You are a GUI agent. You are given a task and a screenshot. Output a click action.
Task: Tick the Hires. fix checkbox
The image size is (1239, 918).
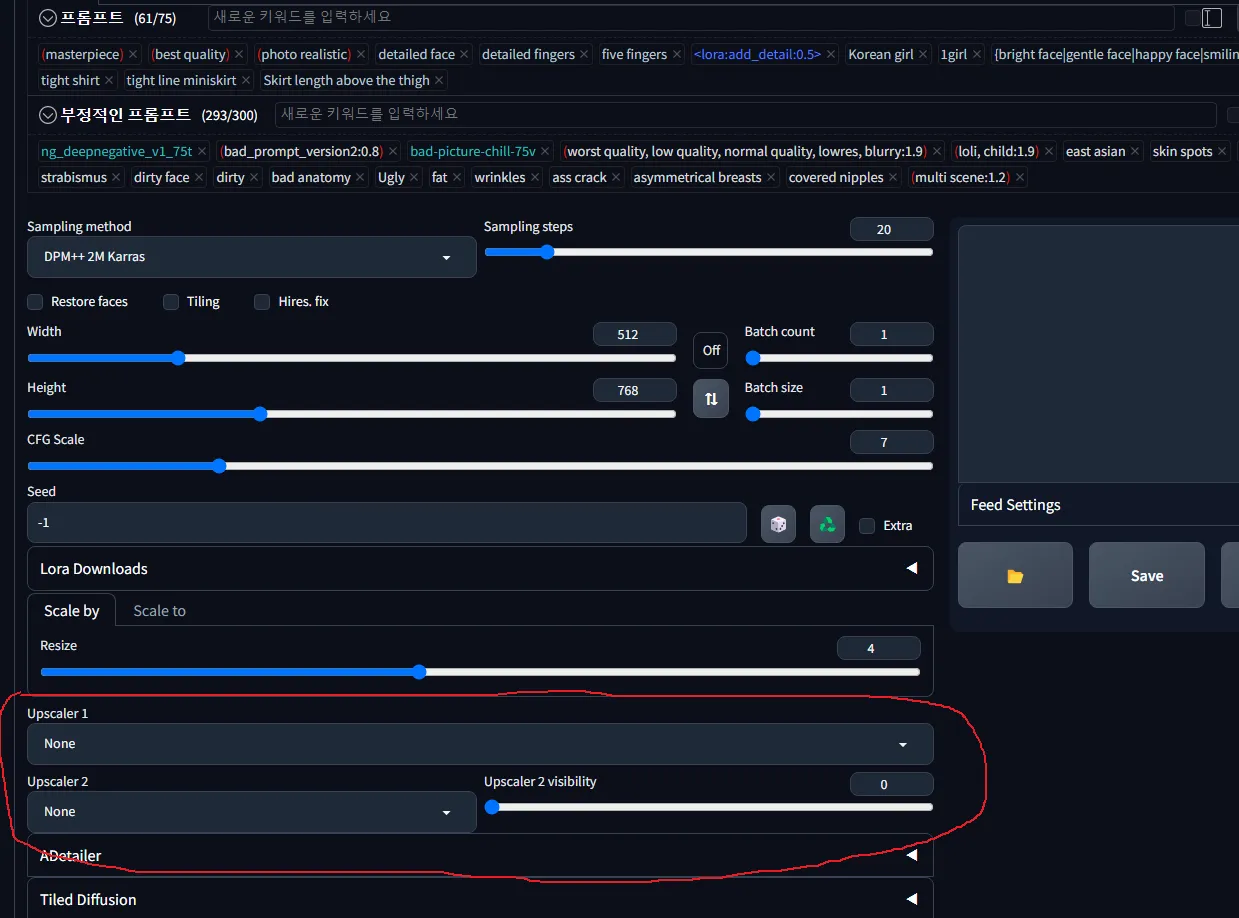tap(262, 301)
